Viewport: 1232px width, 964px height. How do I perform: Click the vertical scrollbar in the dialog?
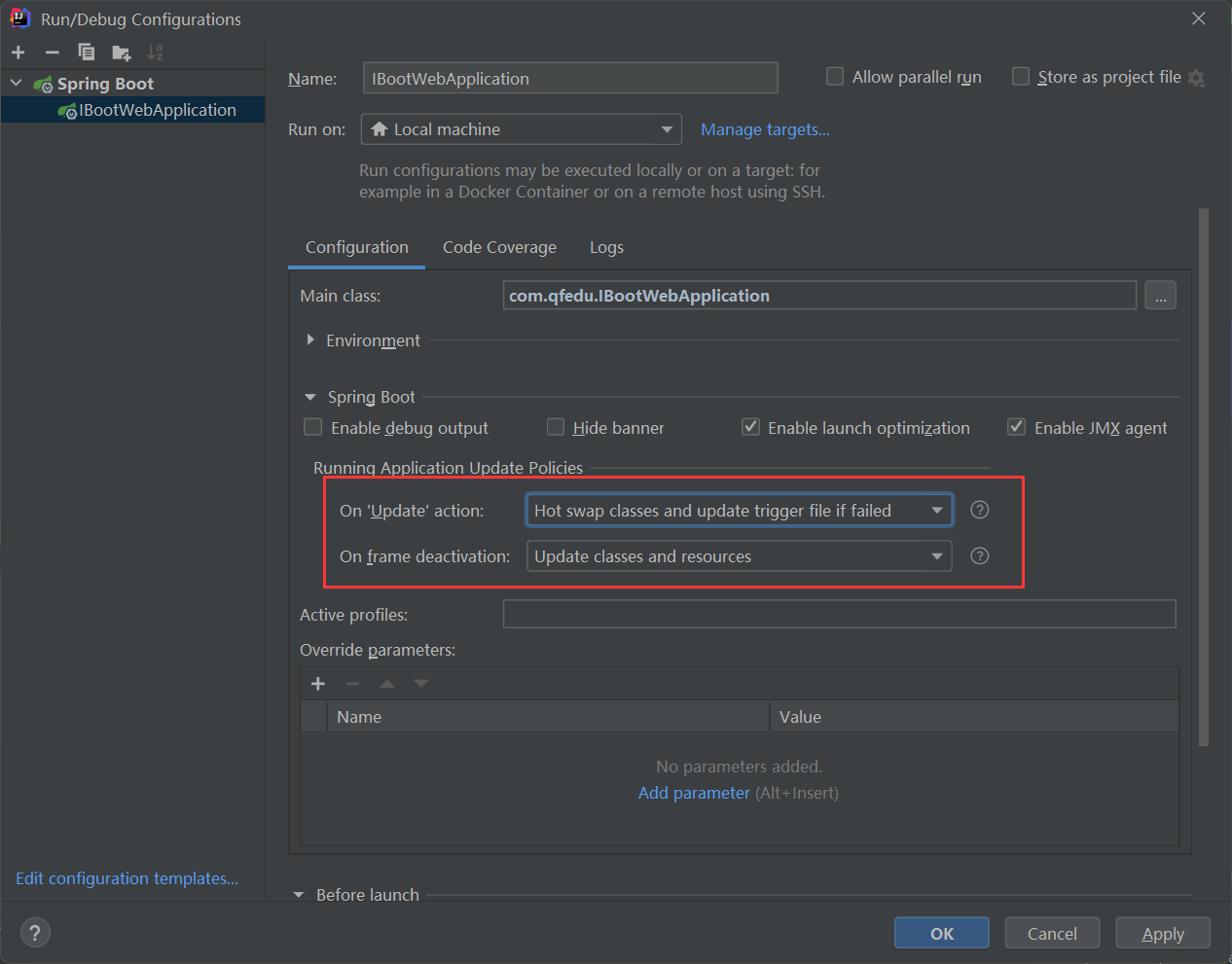point(1204,477)
